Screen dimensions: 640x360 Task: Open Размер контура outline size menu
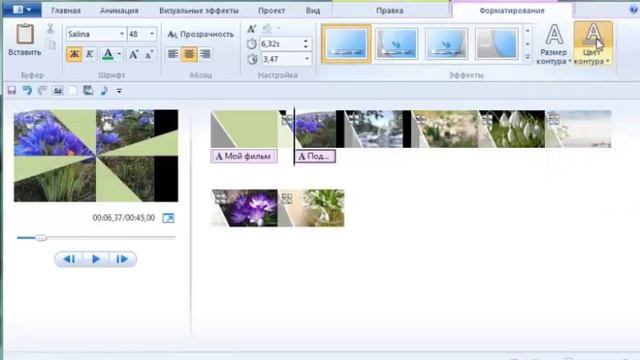click(553, 44)
